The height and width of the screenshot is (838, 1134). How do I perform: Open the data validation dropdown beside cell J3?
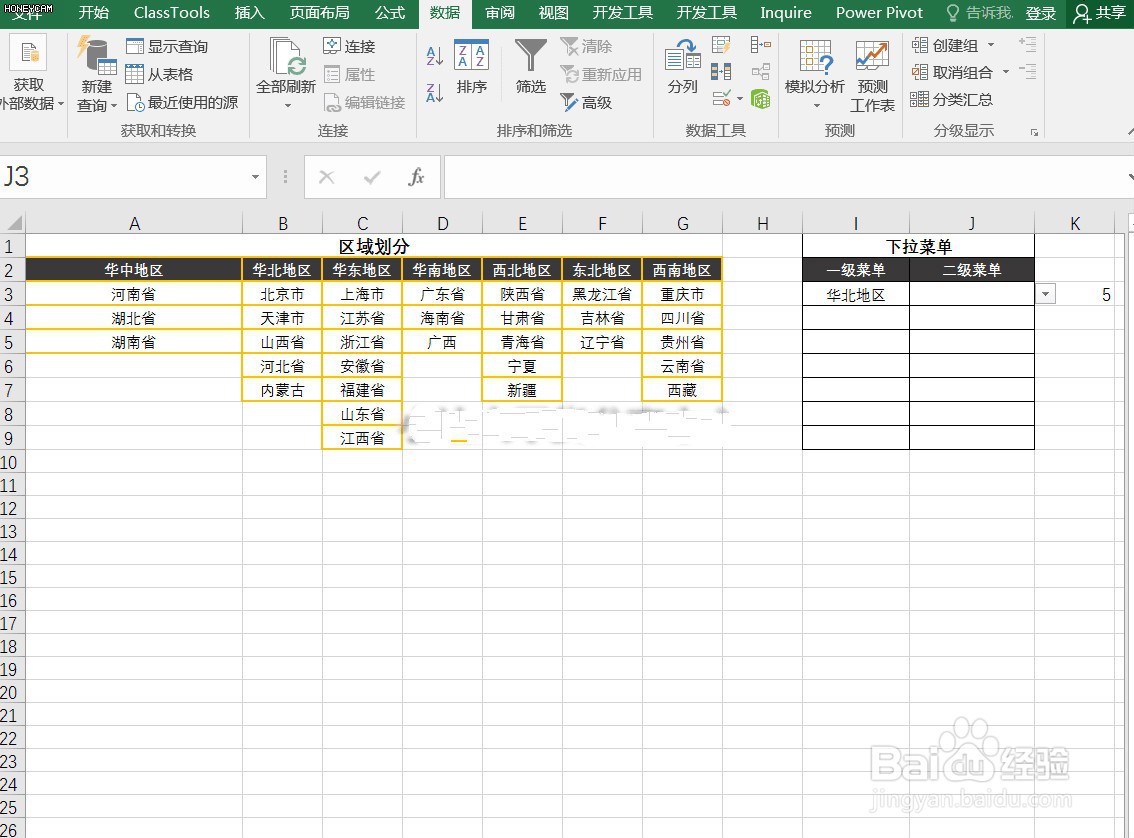1045,293
